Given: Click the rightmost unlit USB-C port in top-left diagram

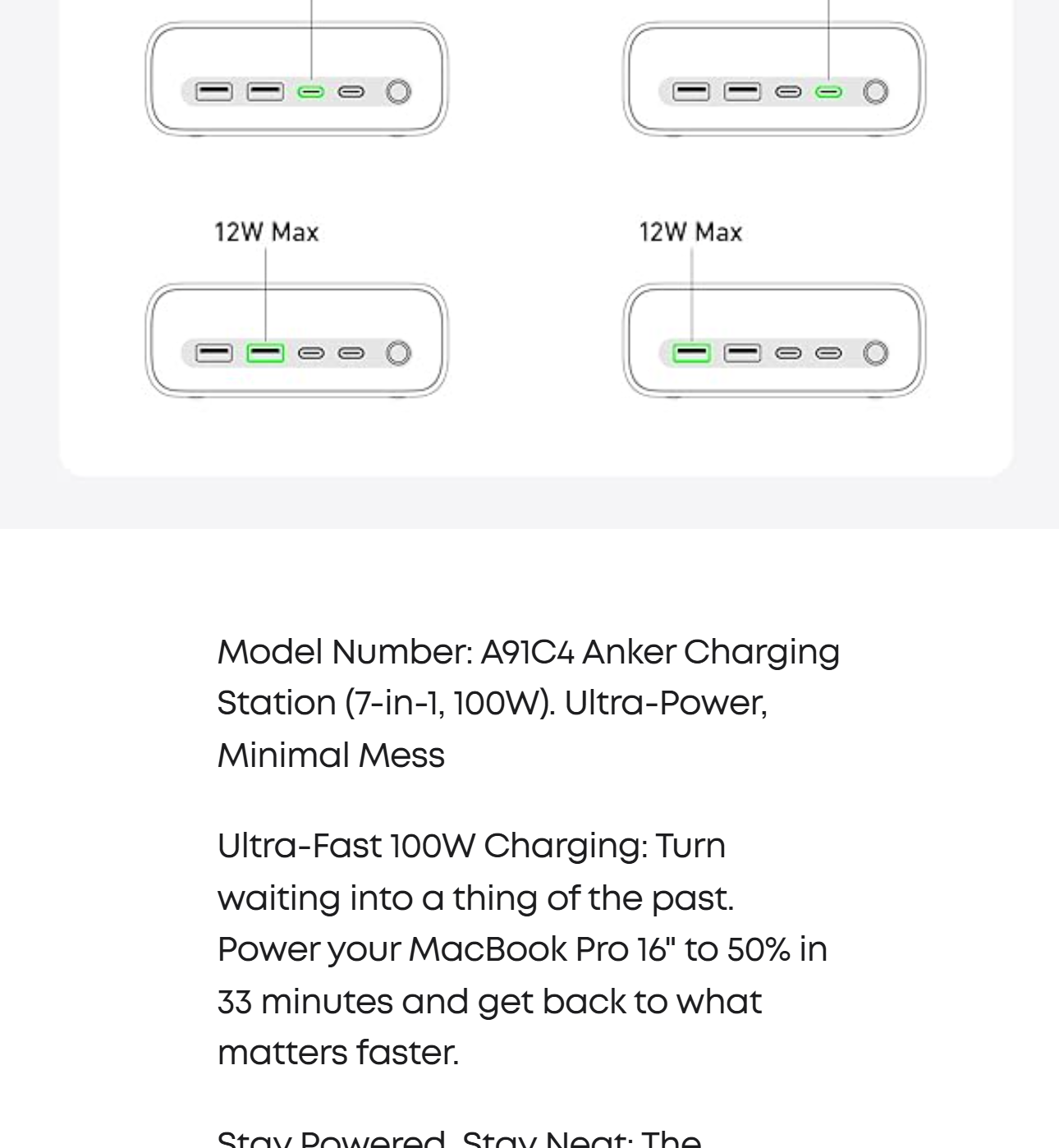Looking at the screenshot, I should tap(351, 92).
